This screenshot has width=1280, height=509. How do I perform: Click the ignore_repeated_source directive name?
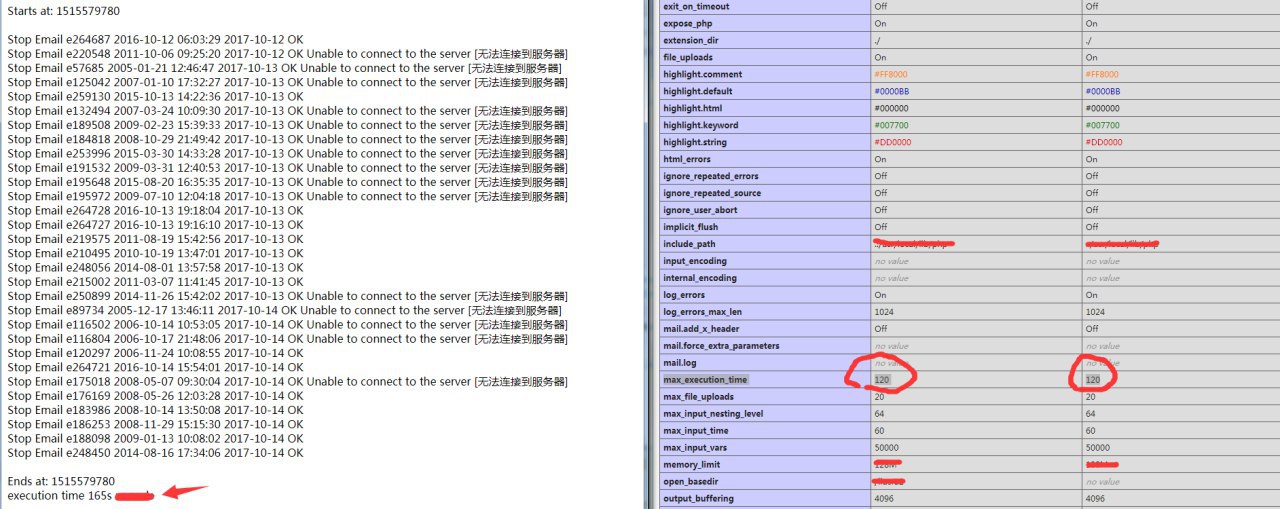tap(712, 193)
